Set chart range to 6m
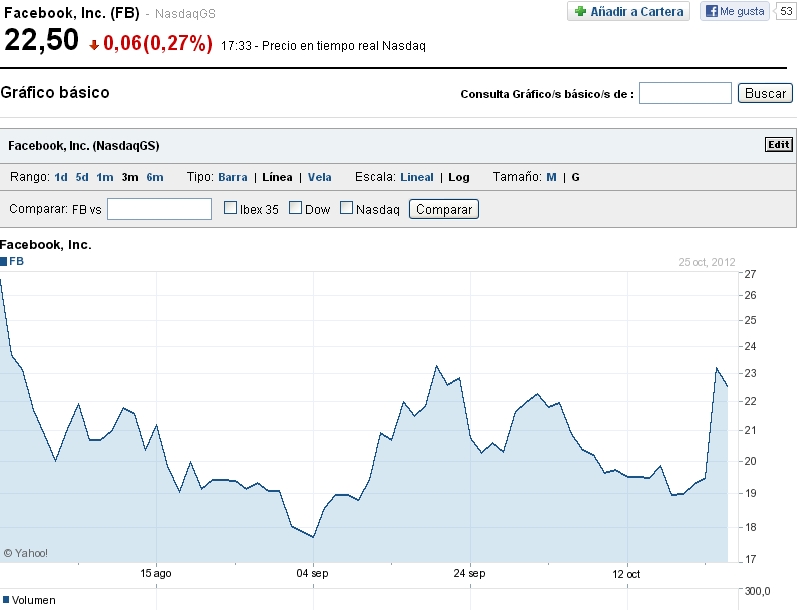The image size is (799, 610). [155, 177]
